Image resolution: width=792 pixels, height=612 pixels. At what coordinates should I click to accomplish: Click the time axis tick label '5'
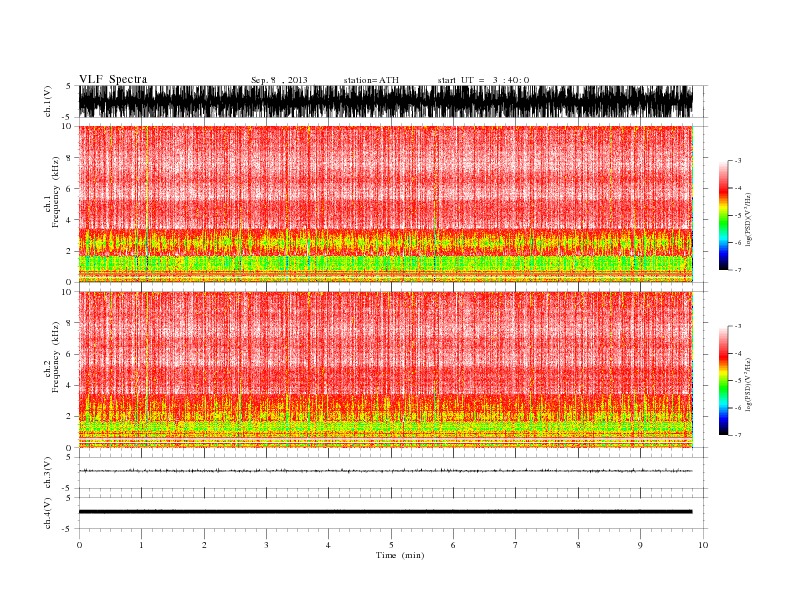391,545
